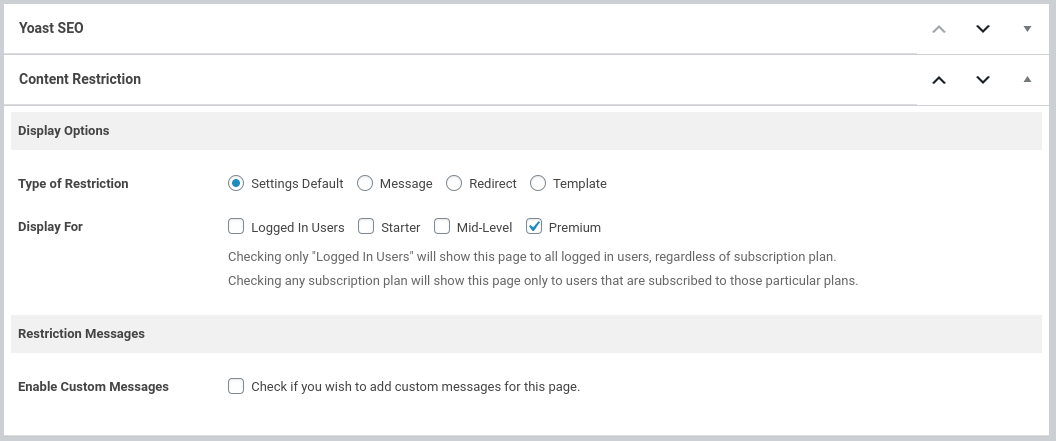The width and height of the screenshot is (1056, 441).
Task: Click the Yoast SEO panel title
Action: [51, 29]
